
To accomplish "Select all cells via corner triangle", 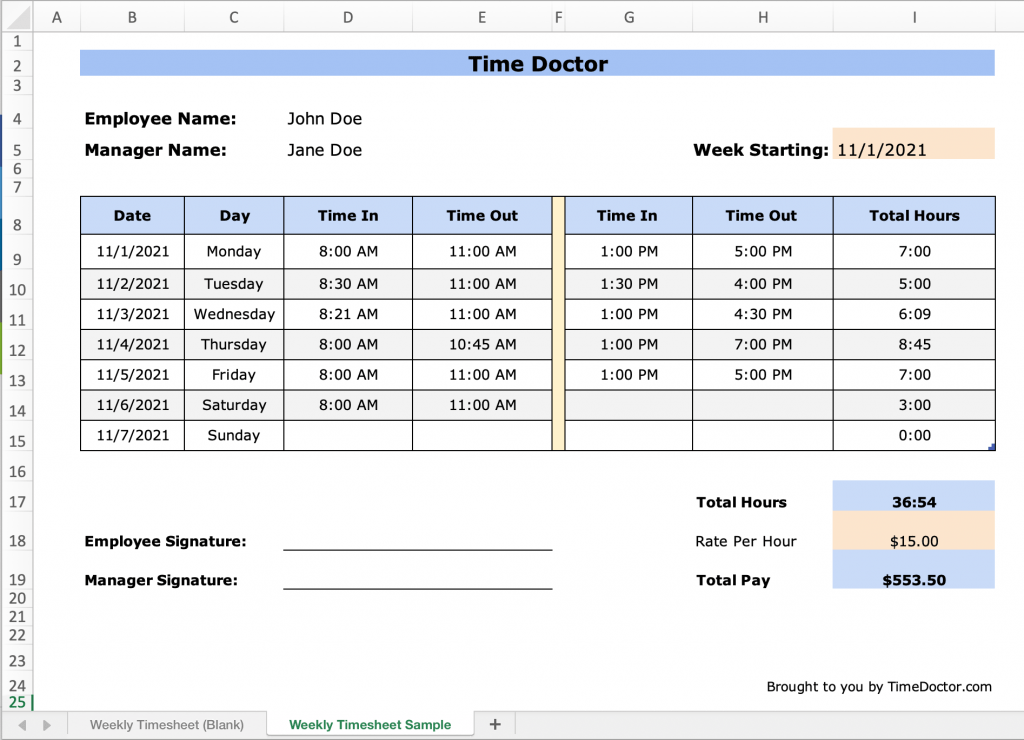I will (x=18, y=17).
